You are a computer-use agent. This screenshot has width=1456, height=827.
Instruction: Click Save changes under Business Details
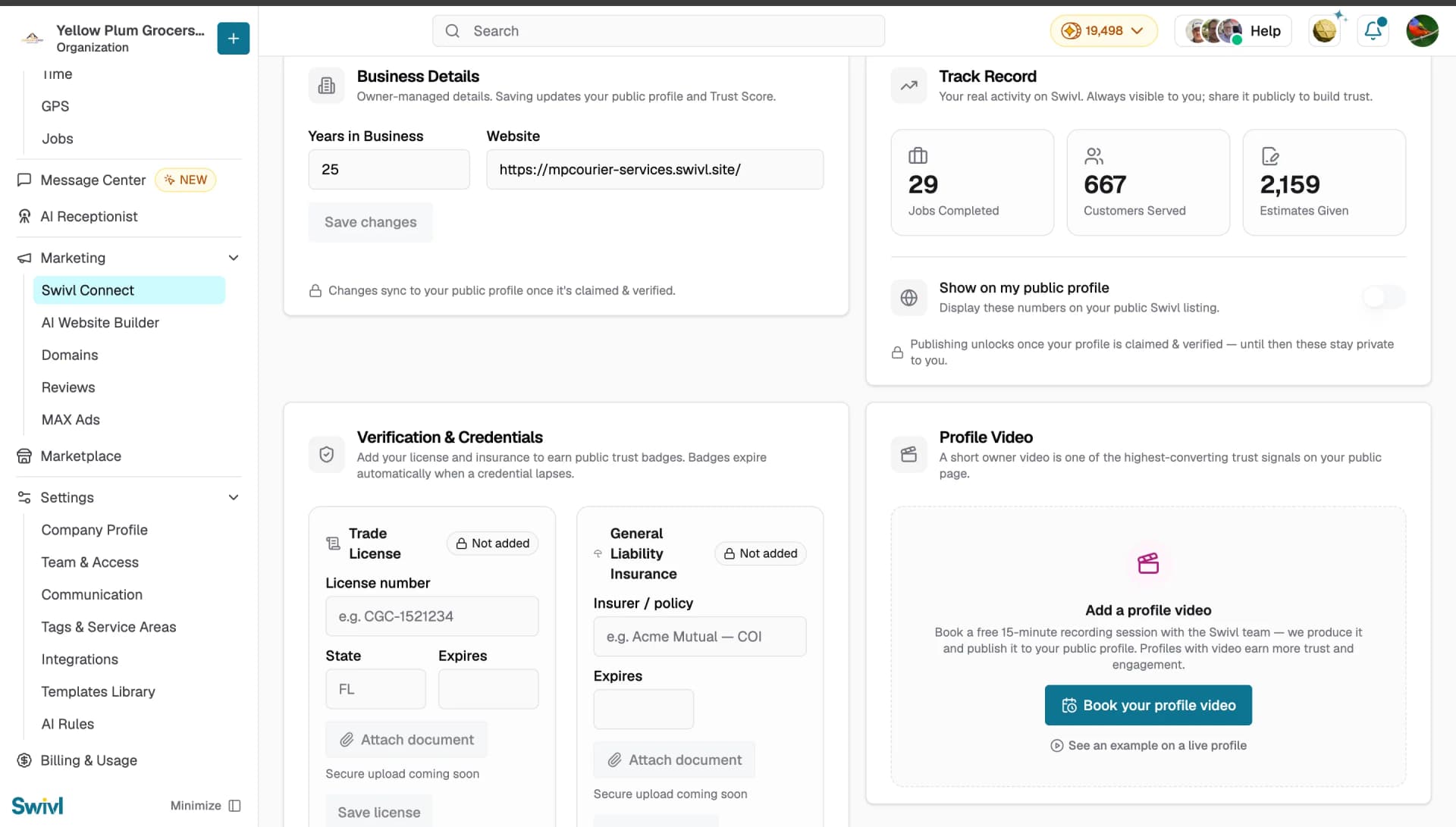370,222
